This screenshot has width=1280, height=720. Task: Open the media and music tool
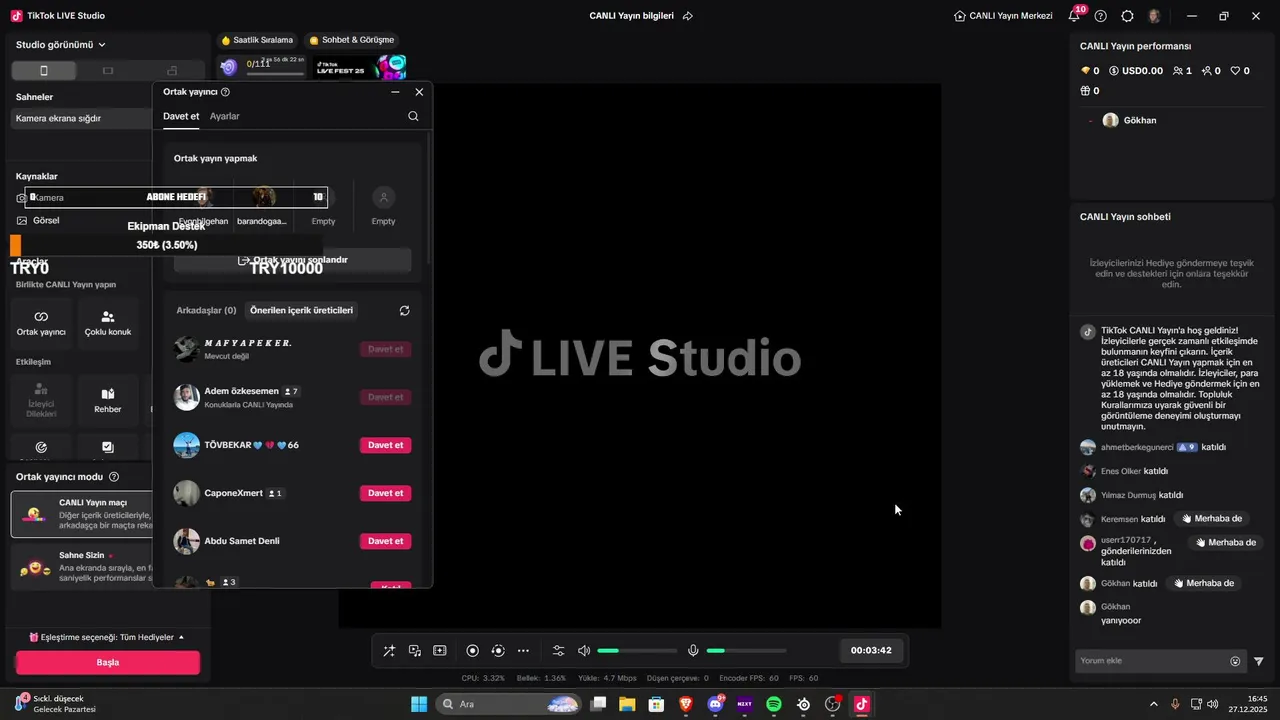tap(414, 651)
